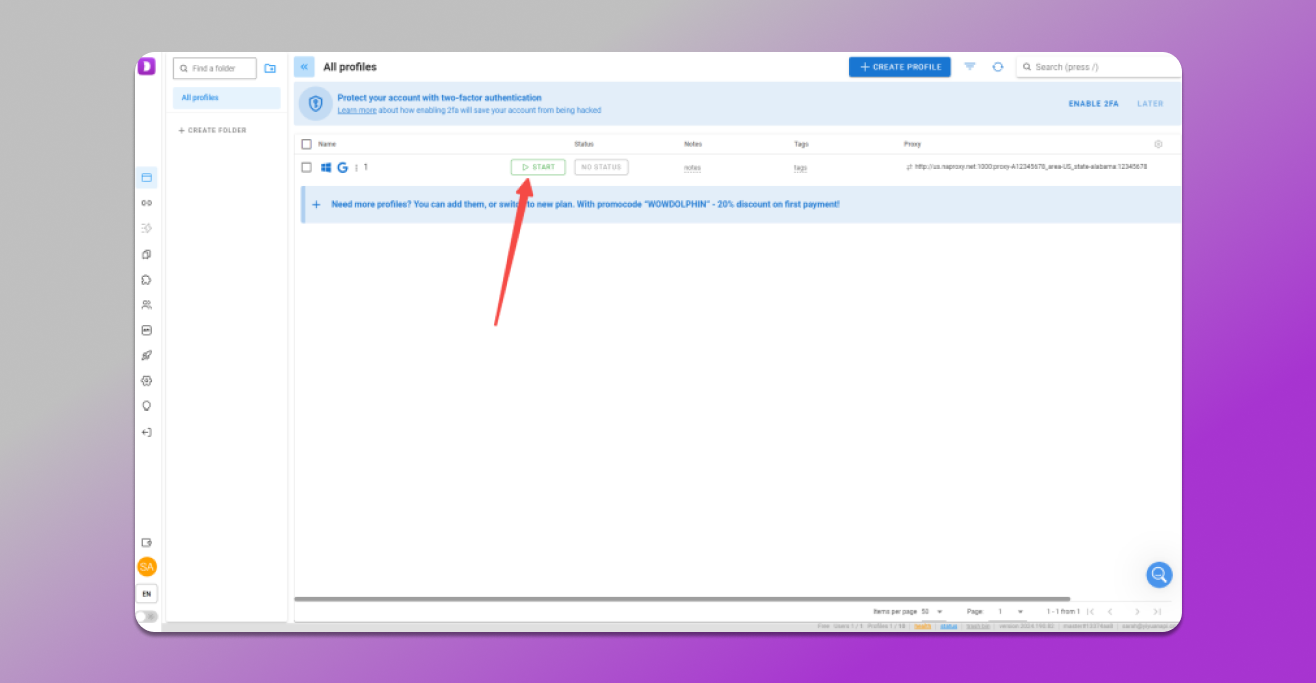
Task: Refresh the profiles list
Action: 998,67
